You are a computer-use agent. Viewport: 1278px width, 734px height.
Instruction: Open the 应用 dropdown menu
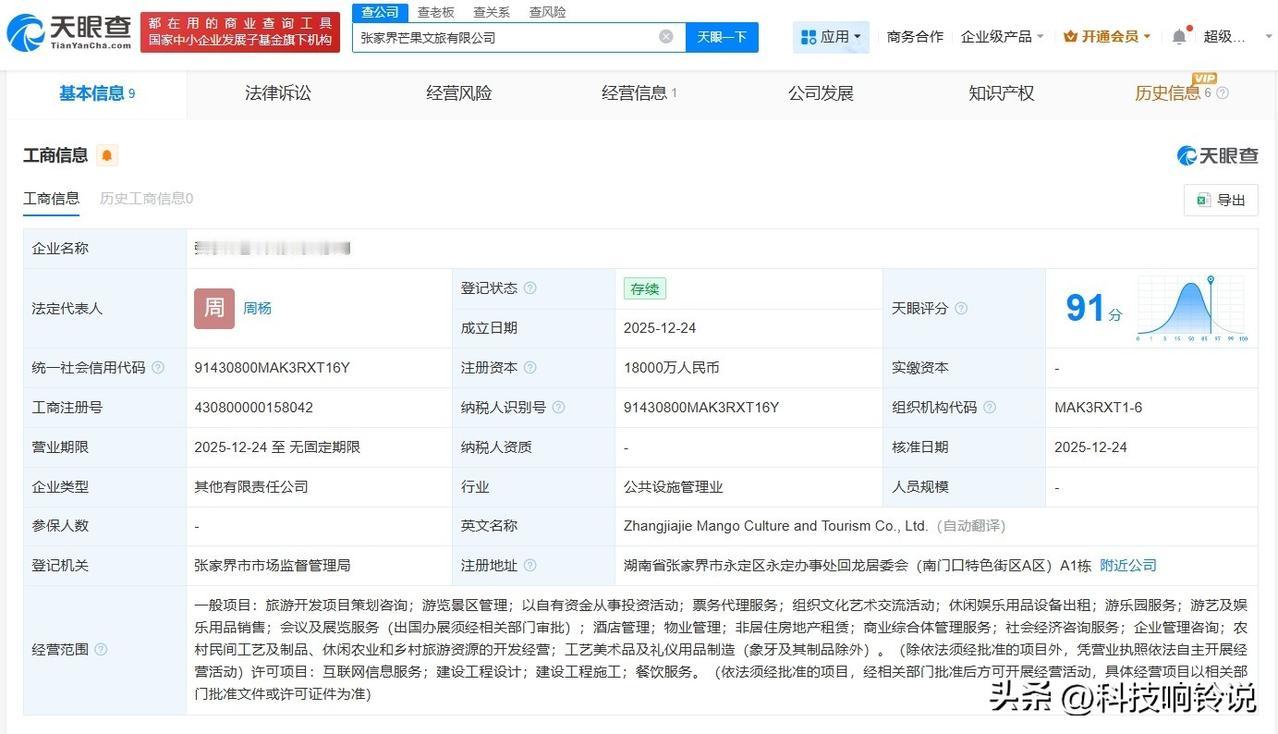(831, 37)
